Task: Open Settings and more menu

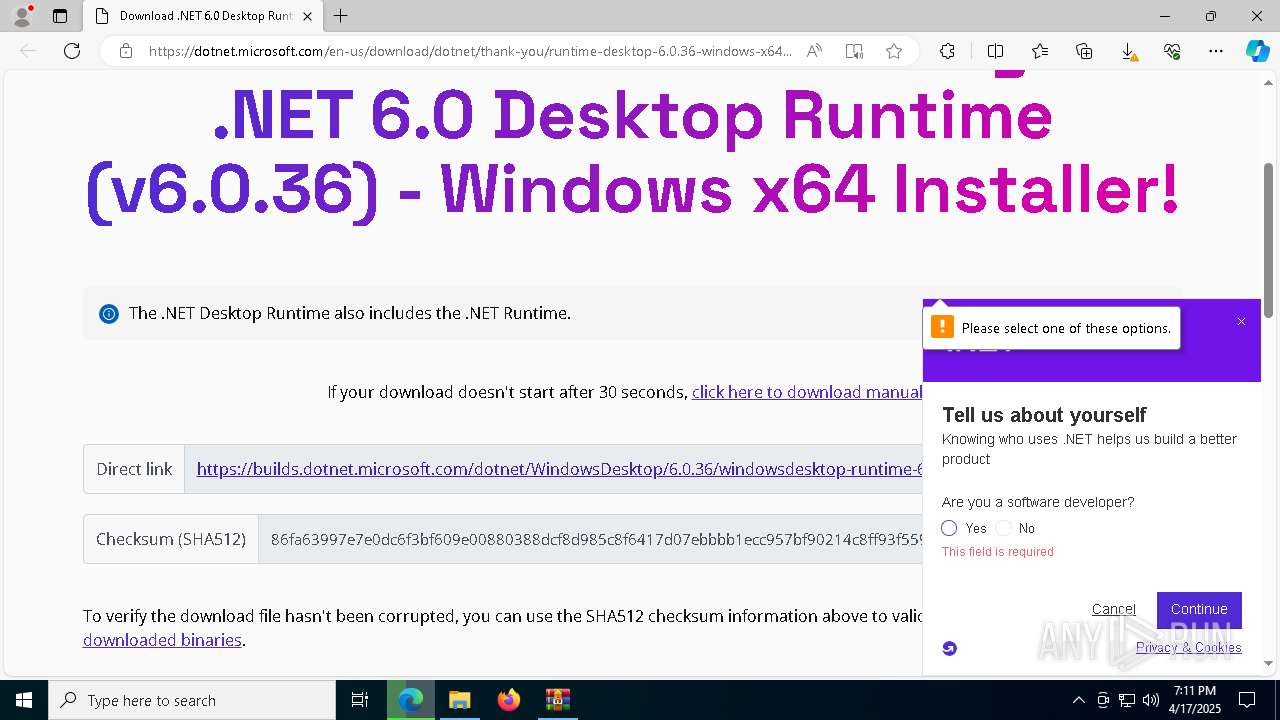Action: [1216, 51]
